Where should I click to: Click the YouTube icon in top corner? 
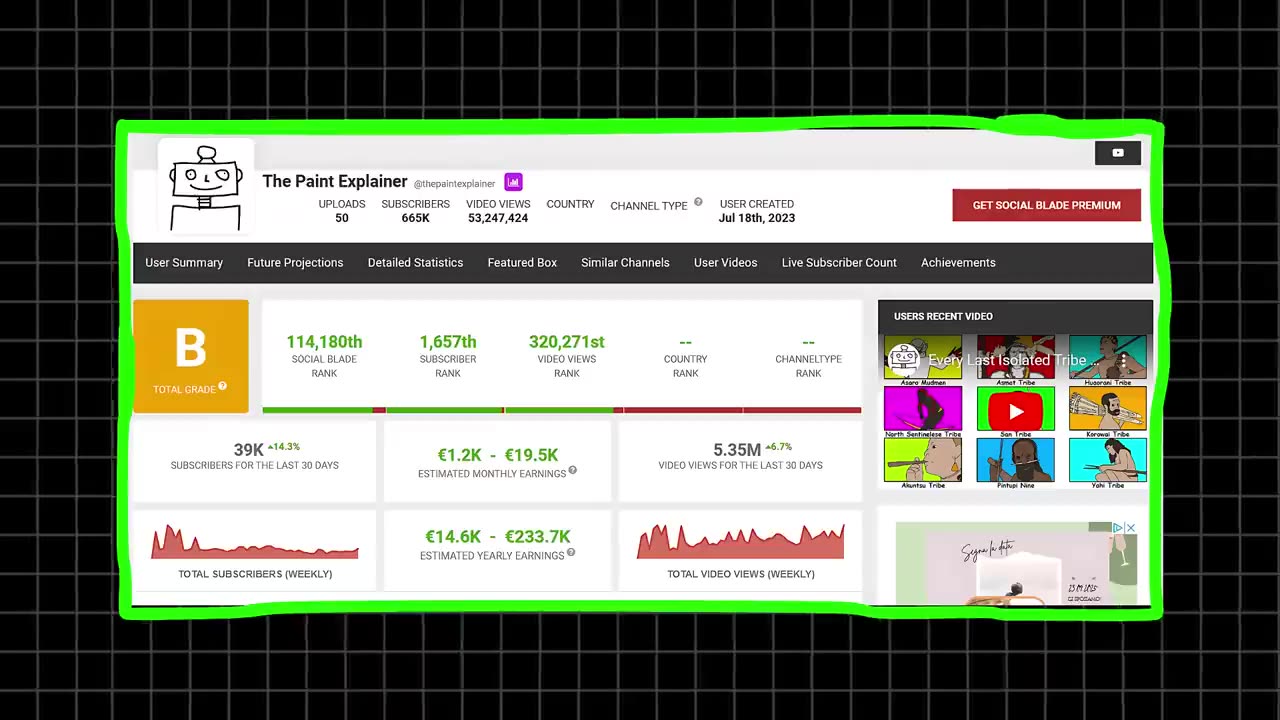click(1118, 153)
